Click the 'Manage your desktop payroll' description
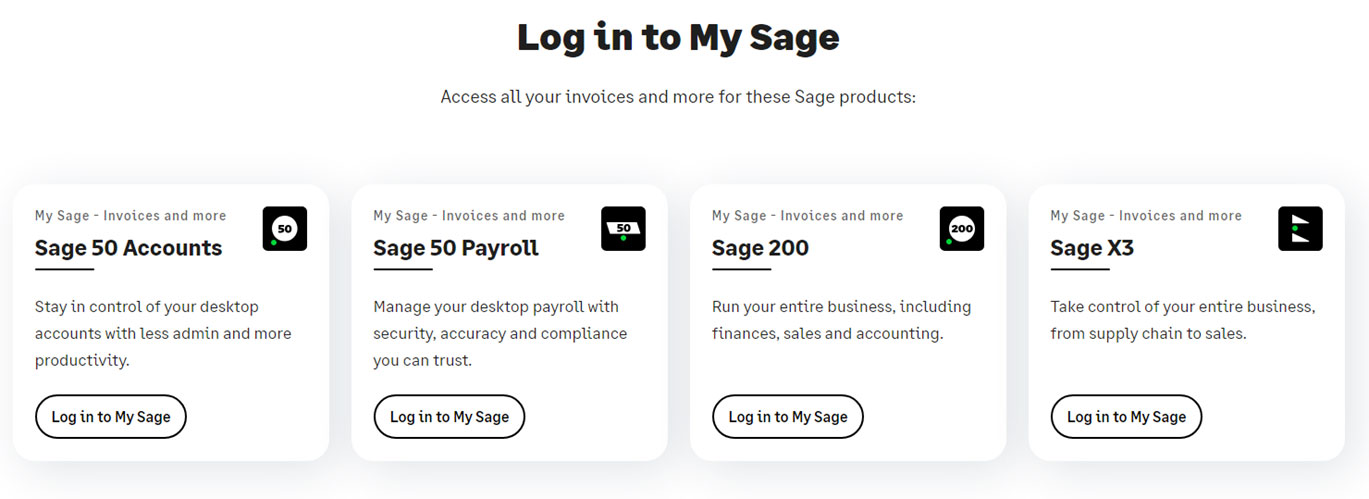The width and height of the screenshot is (1369, 499). pyautogui.click(x=500, y=333)
